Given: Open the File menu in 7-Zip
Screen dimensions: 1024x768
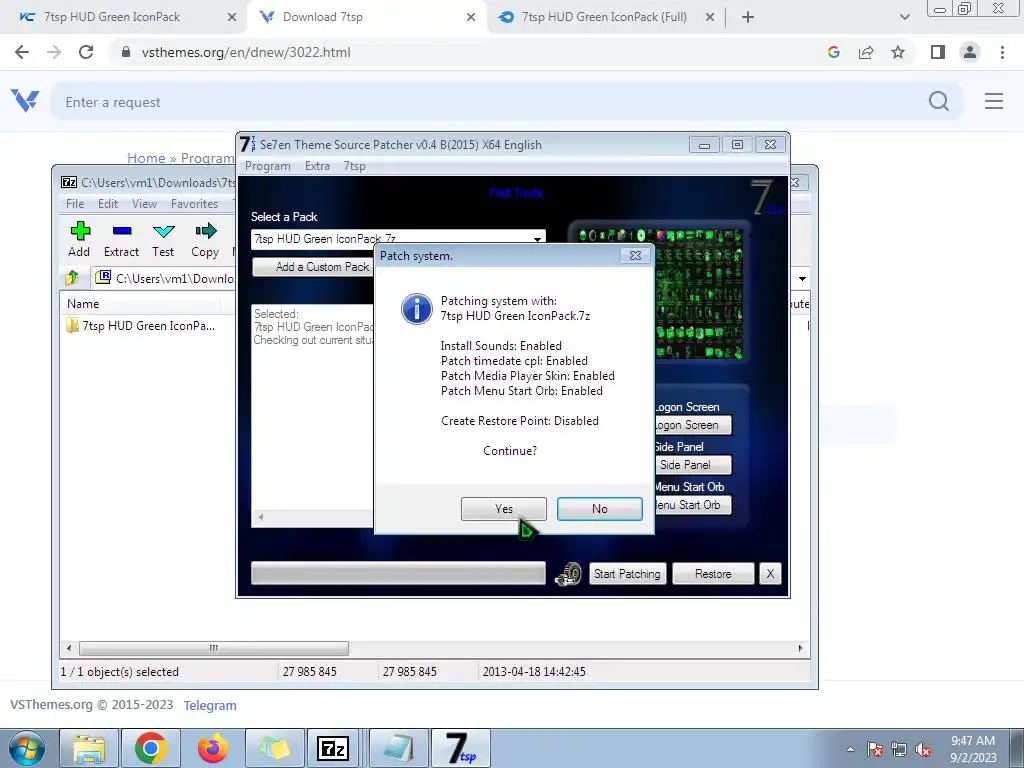Looking at the screenshot, I should (x=75, y=204).
